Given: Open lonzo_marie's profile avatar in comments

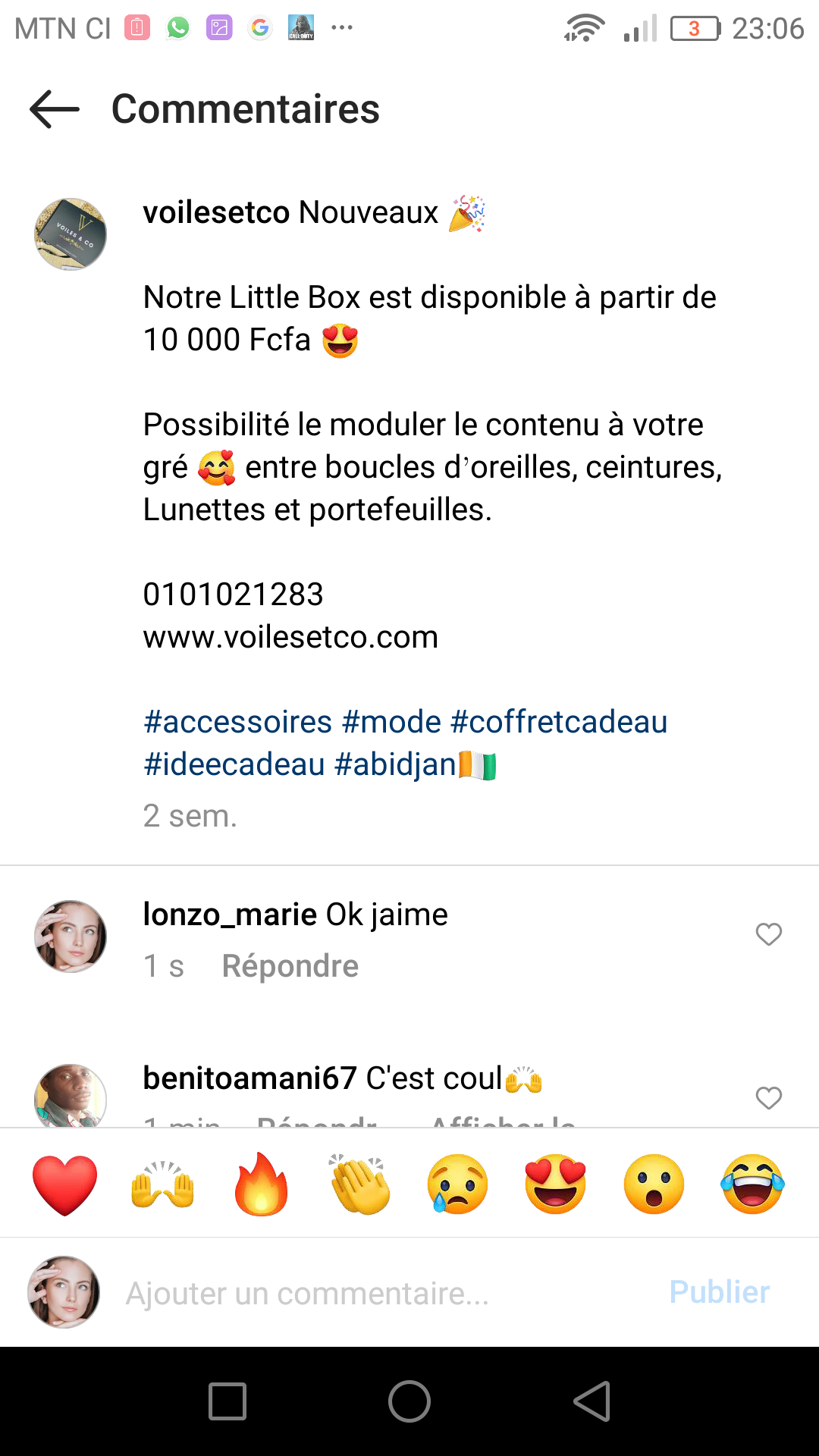Looking at the screenshot, I should tap(71, 937).
